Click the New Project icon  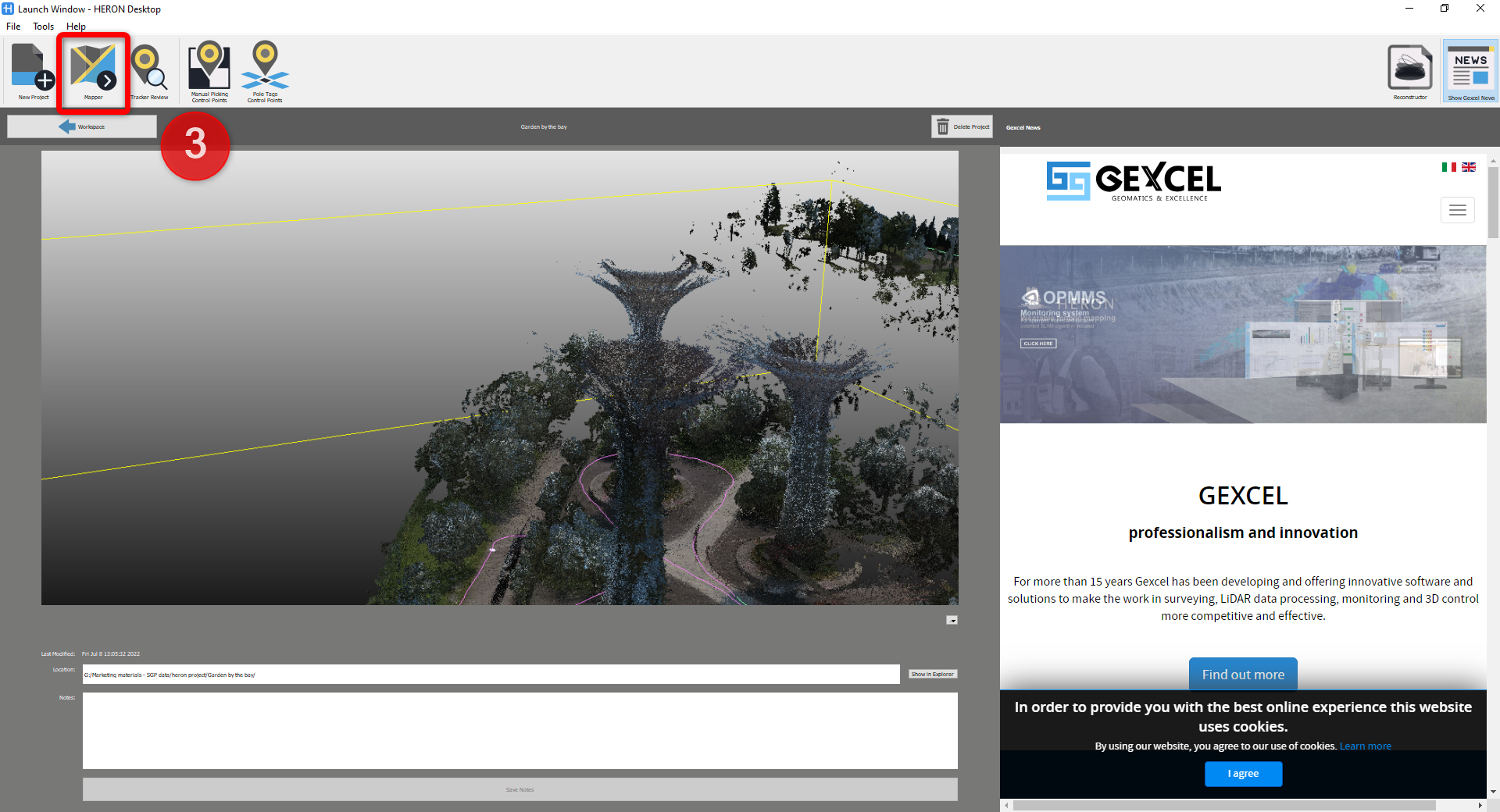tap(33, 71)
